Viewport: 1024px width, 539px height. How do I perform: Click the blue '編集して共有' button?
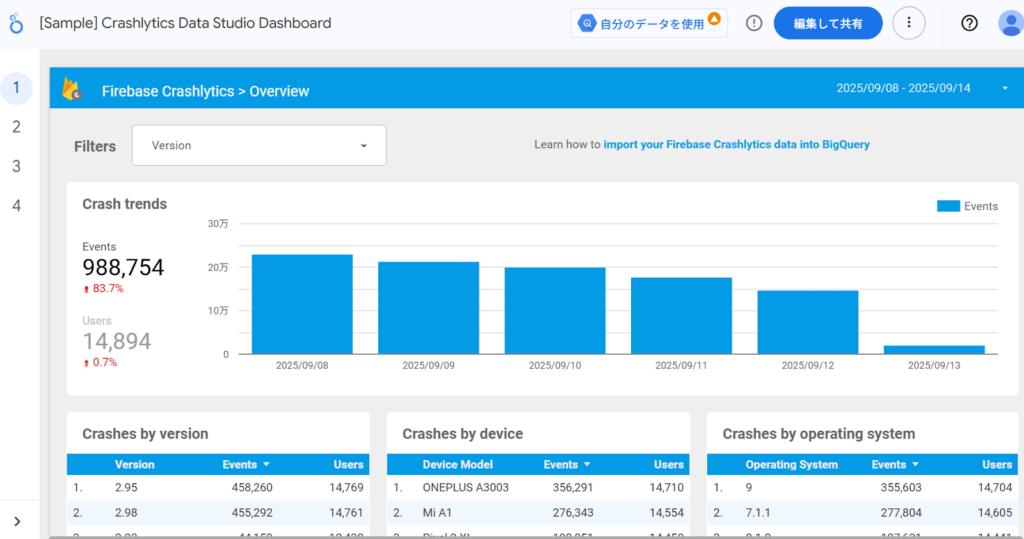coord(827,23)
